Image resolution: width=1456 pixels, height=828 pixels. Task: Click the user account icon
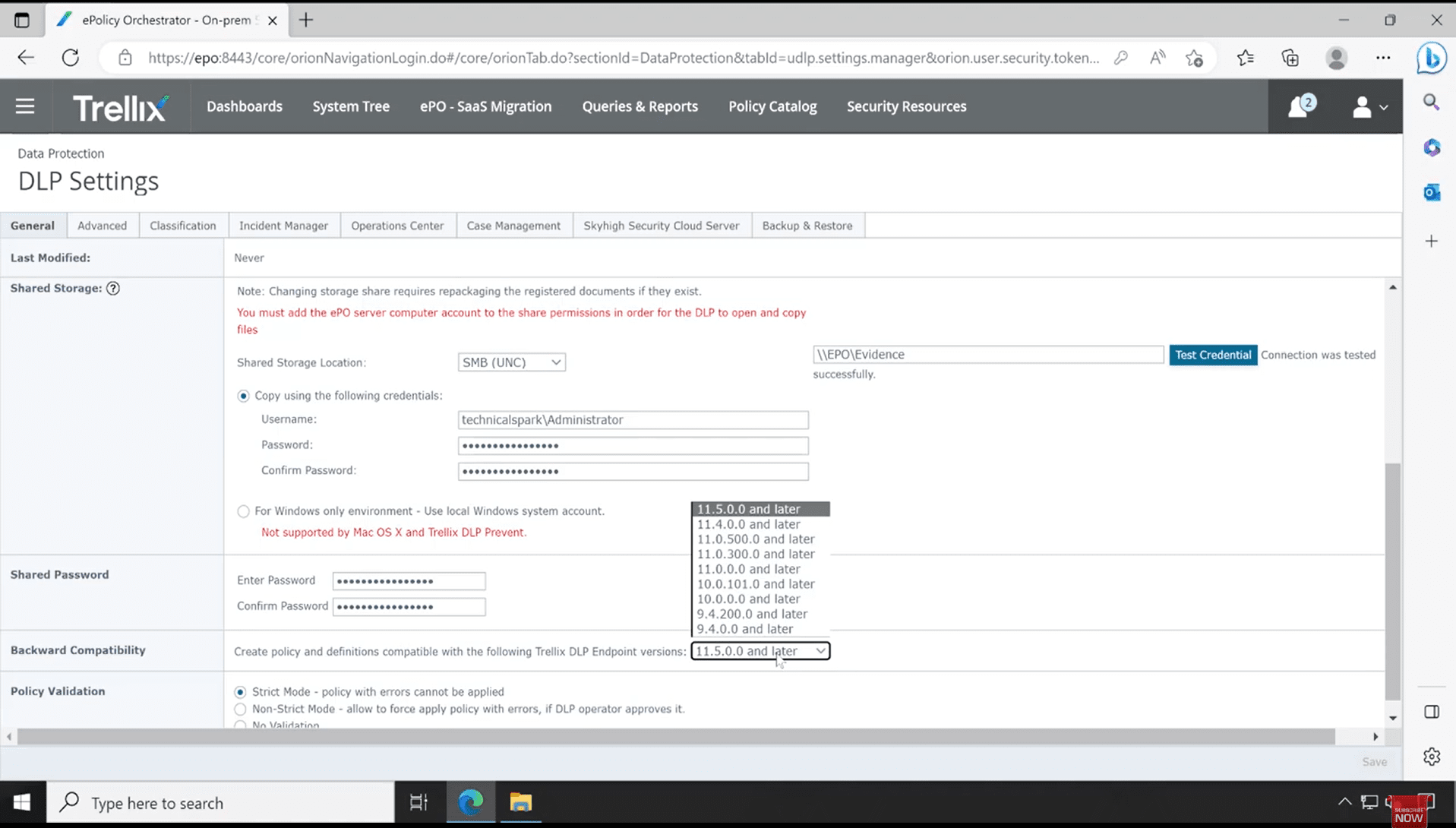[1362, 106]
